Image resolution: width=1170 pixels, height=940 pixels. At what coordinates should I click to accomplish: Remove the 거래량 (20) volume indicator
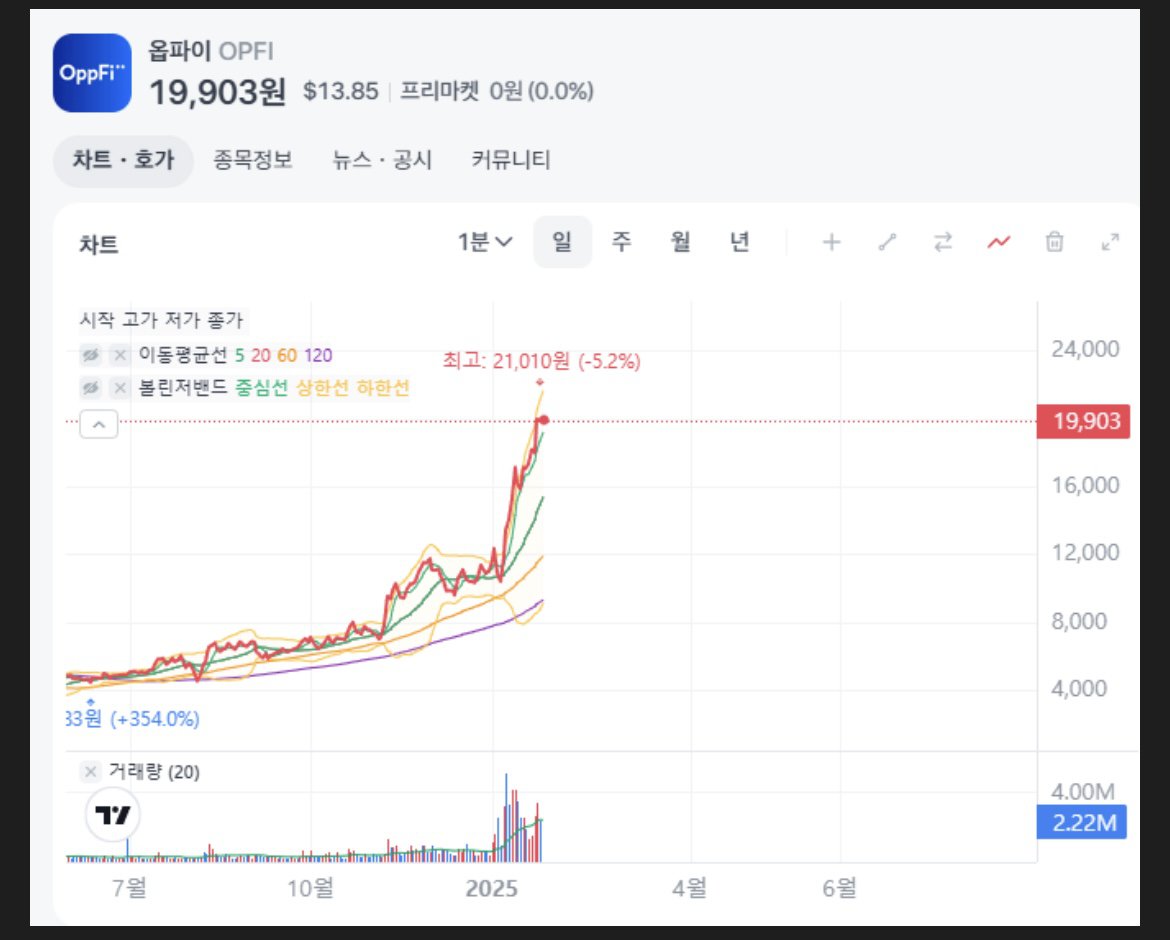pyautogui.click(x=89, y=771)
